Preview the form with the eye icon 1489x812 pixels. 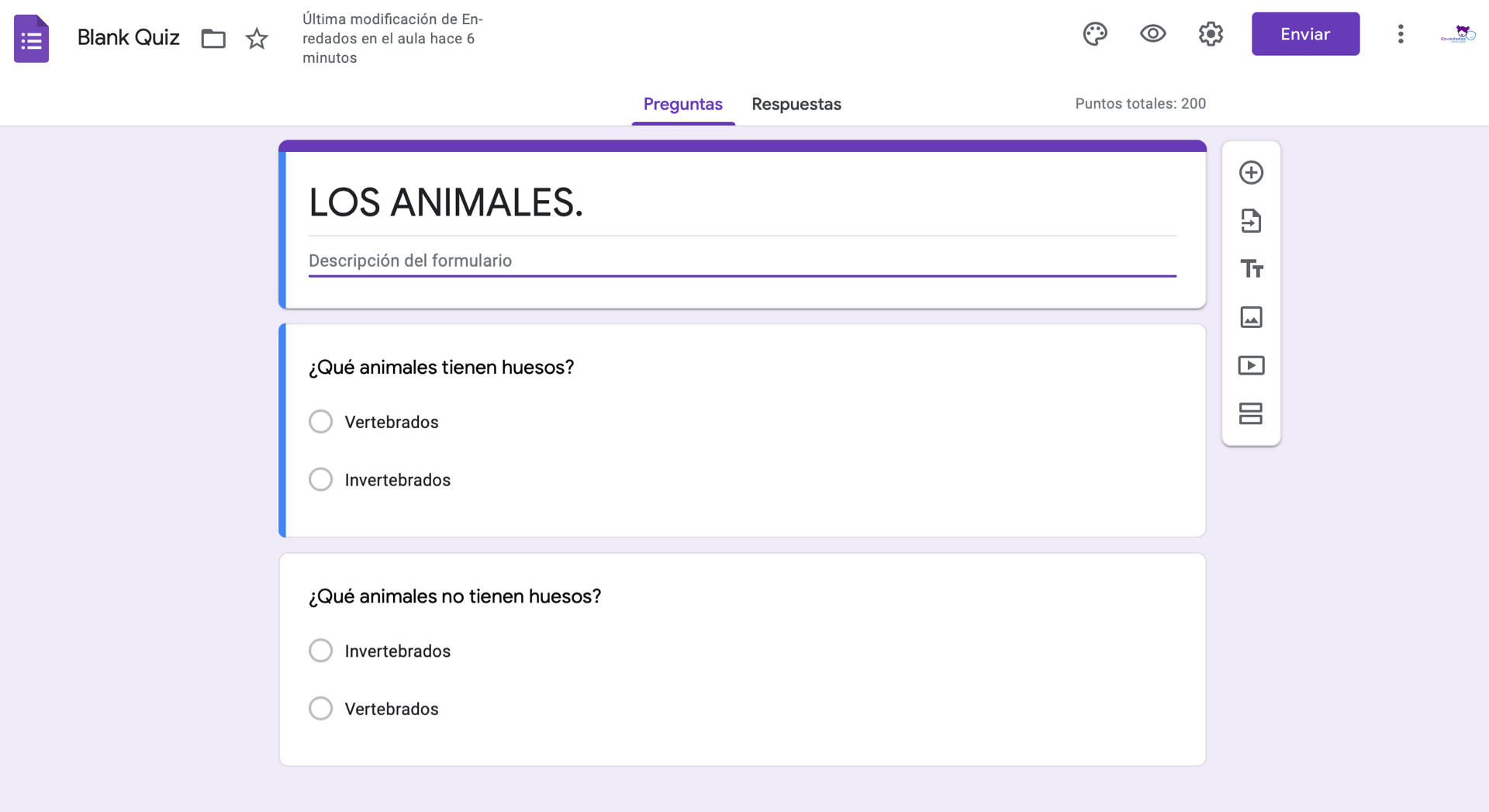(1152, 34)
